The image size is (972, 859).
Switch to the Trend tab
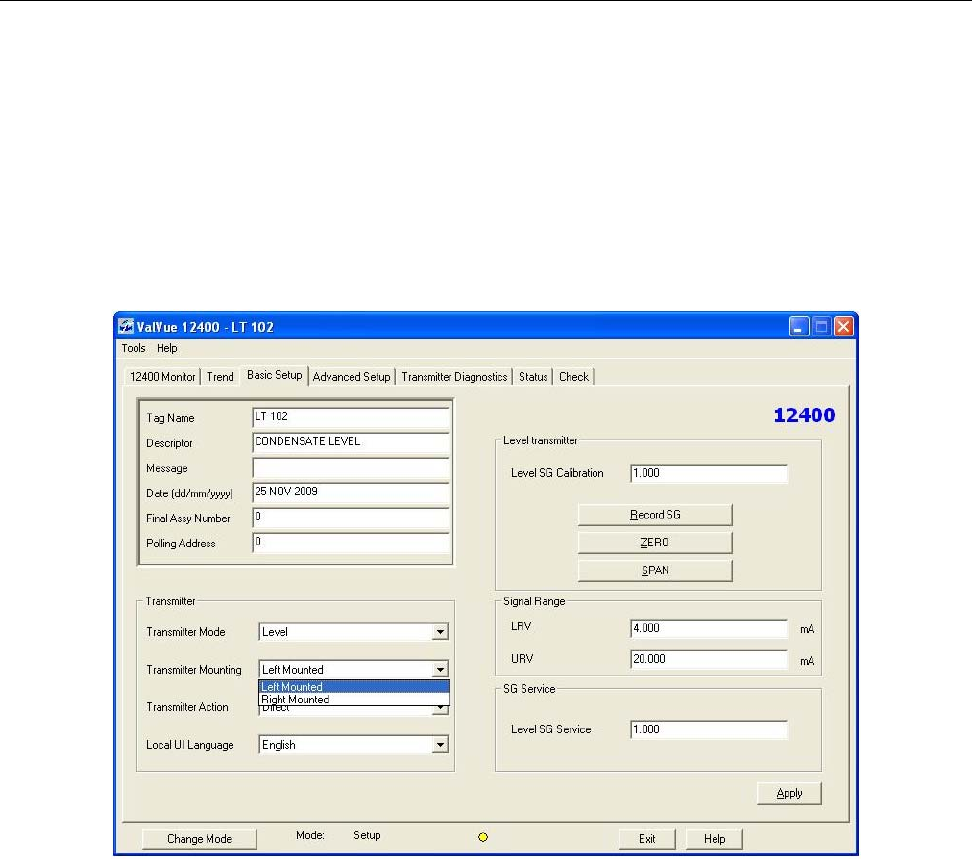[x=220, y=377]
